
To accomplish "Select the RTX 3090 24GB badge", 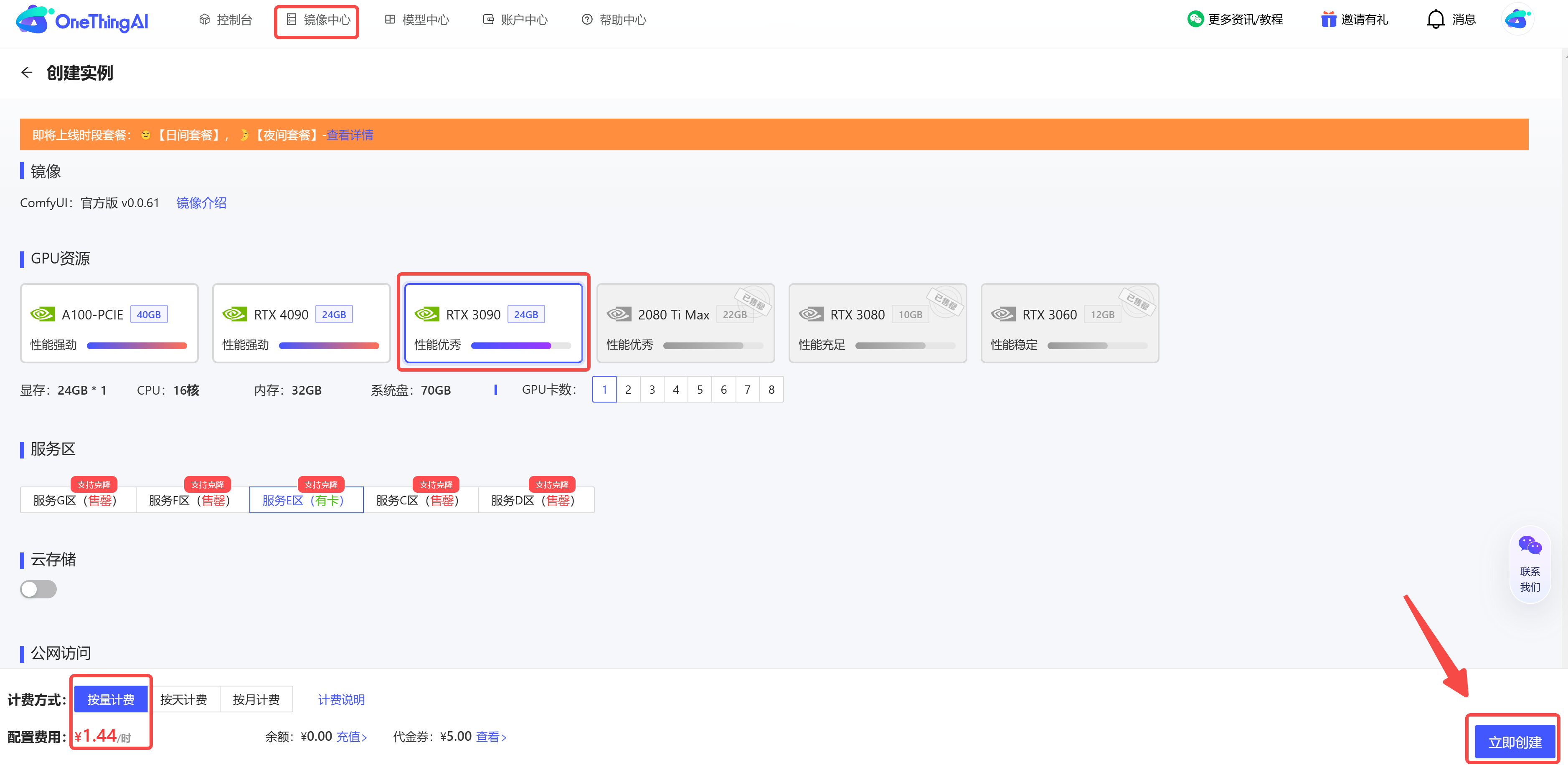I will point(526,314).
